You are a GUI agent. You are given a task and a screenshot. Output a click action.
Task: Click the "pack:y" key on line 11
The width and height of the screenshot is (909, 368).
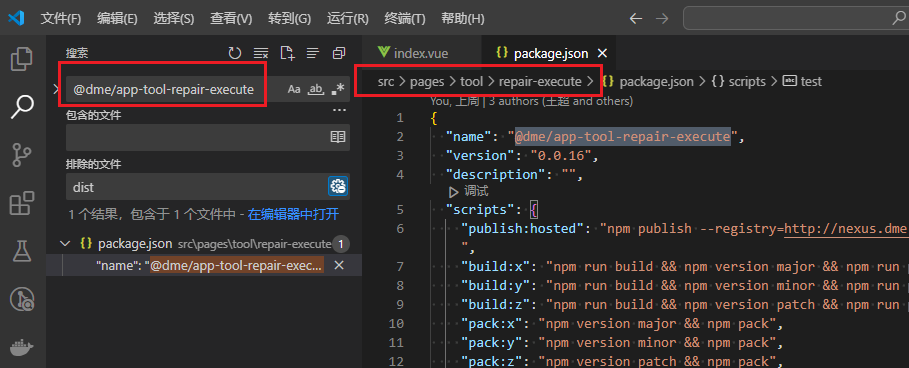pos(492,342)
